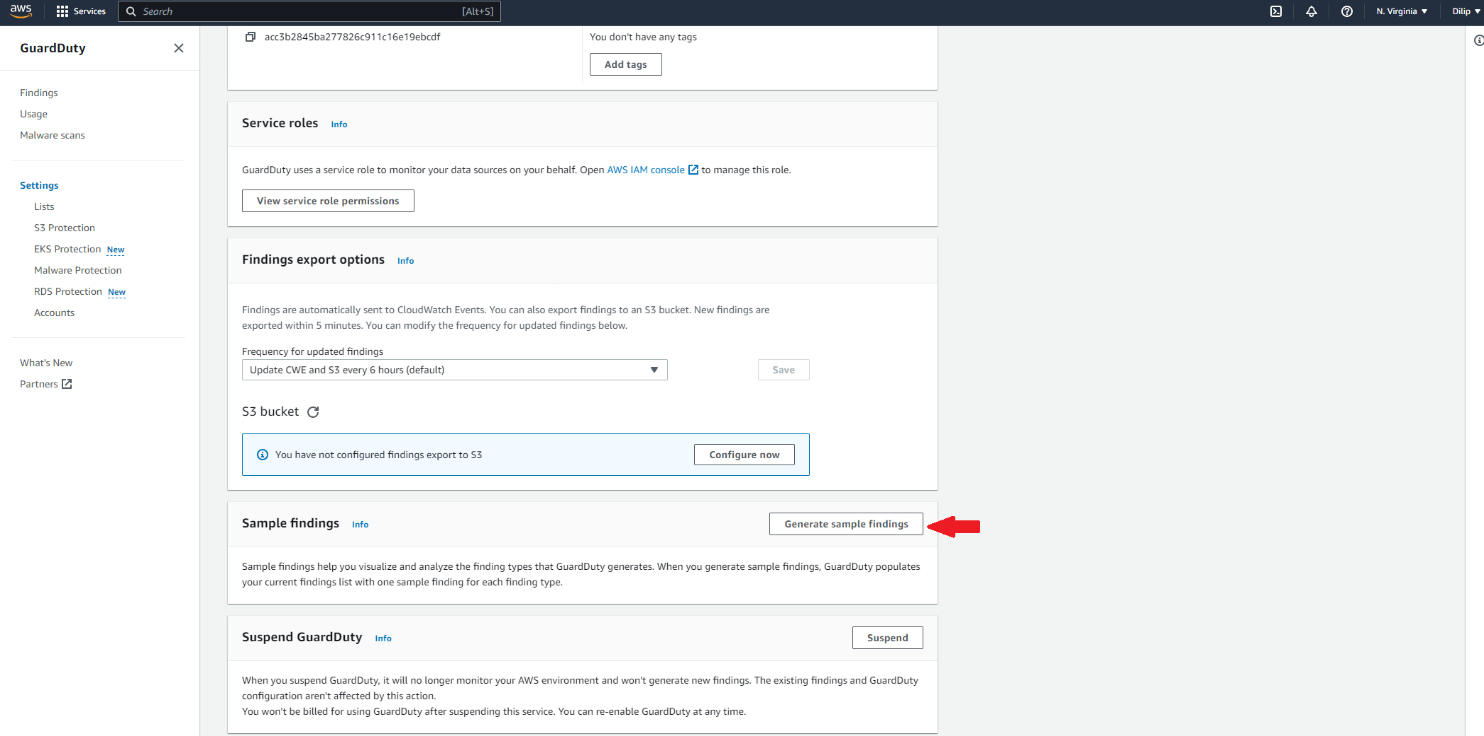This screenshot has width=1484, height=736.
Task: Click Generate sample findings button
Action: click(x=846, y=524)
